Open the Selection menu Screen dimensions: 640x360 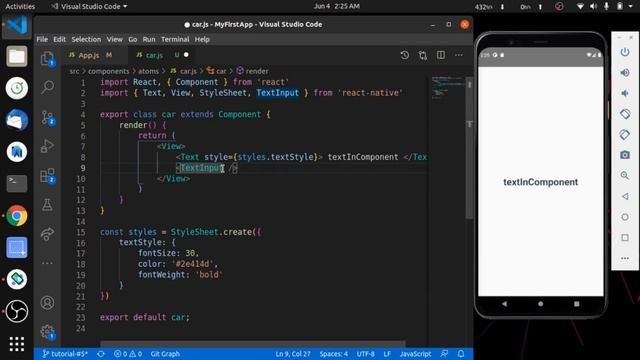point(86,39)
